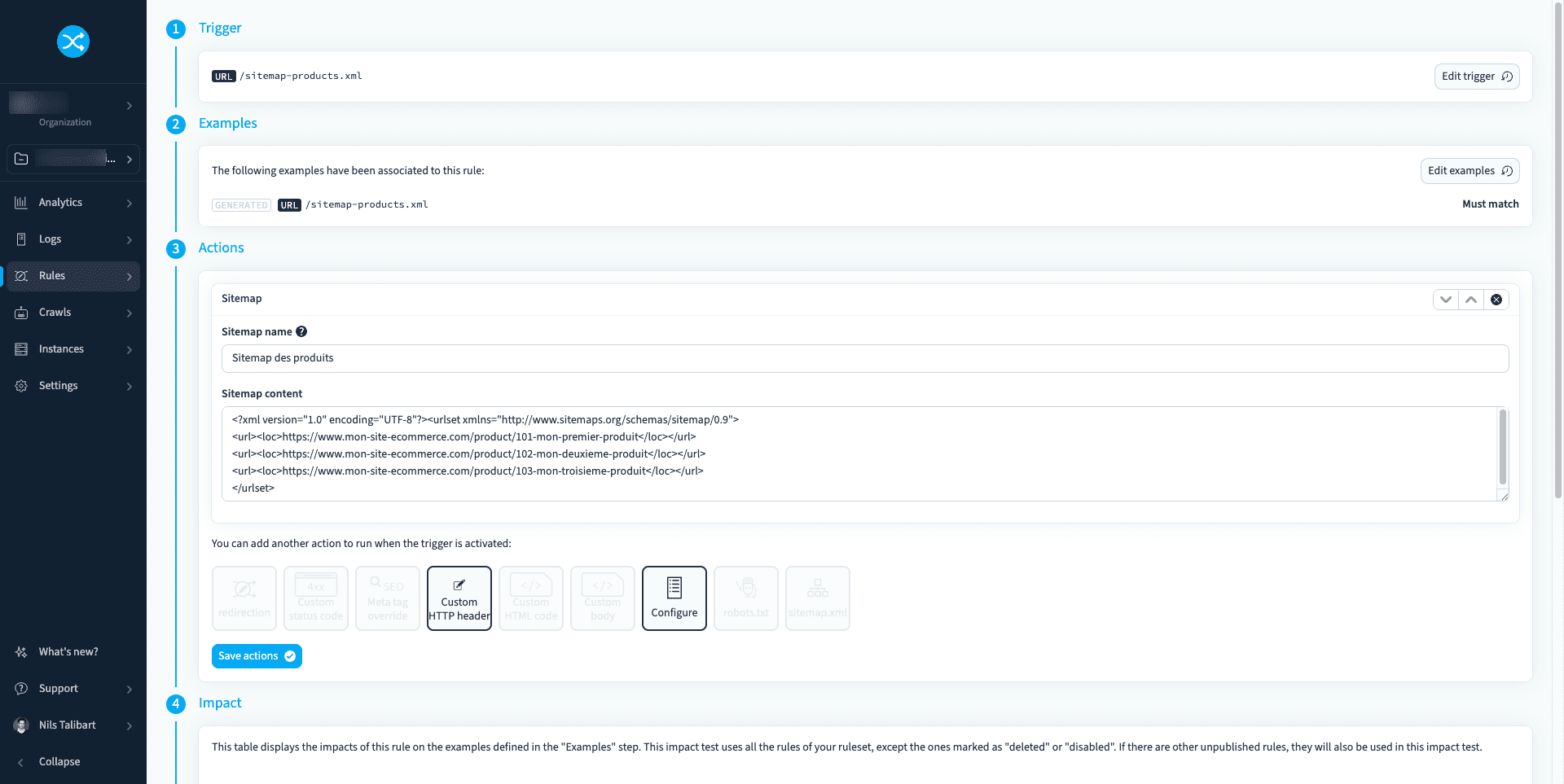Click Edit examples button
Viewport: 1564px width, 784px height.
(x=1470, y=171)
